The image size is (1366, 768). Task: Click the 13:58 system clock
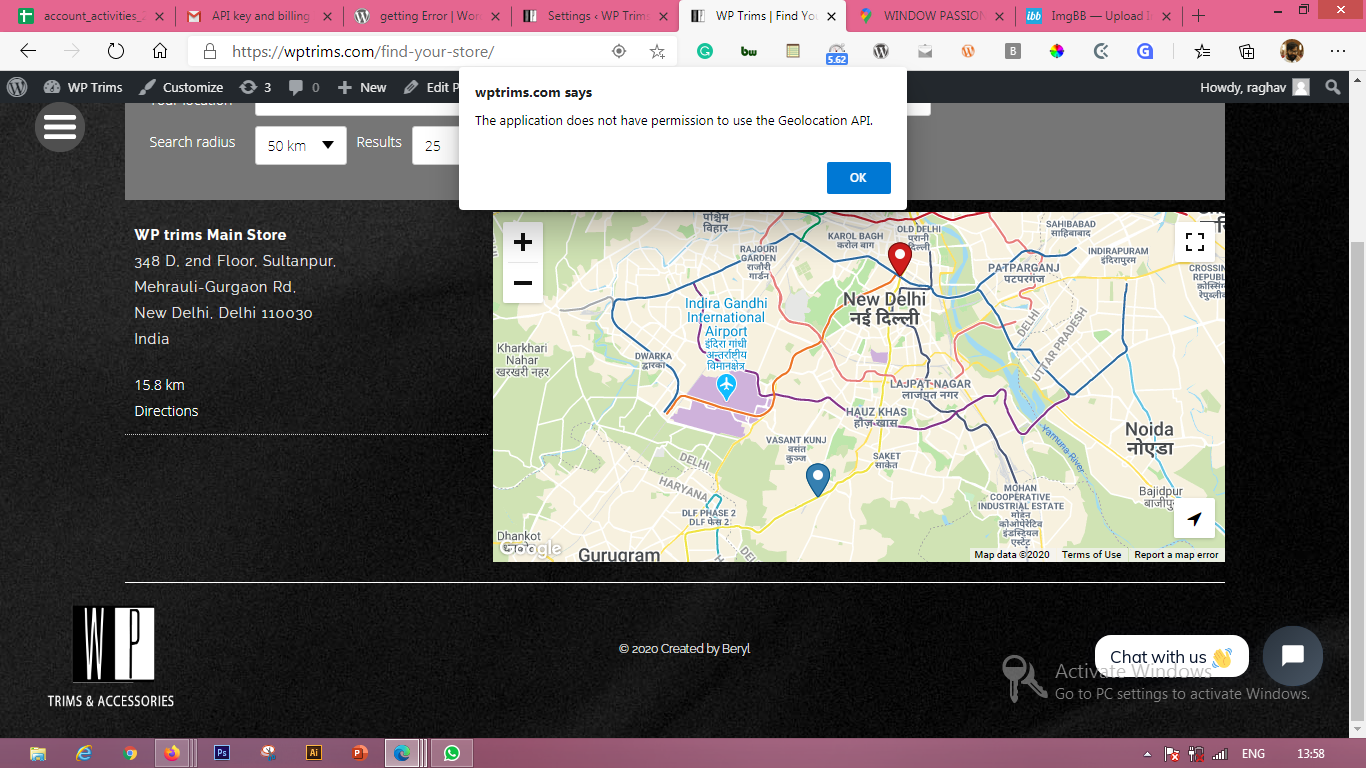pyautogui.click(x=1310, y=754)
